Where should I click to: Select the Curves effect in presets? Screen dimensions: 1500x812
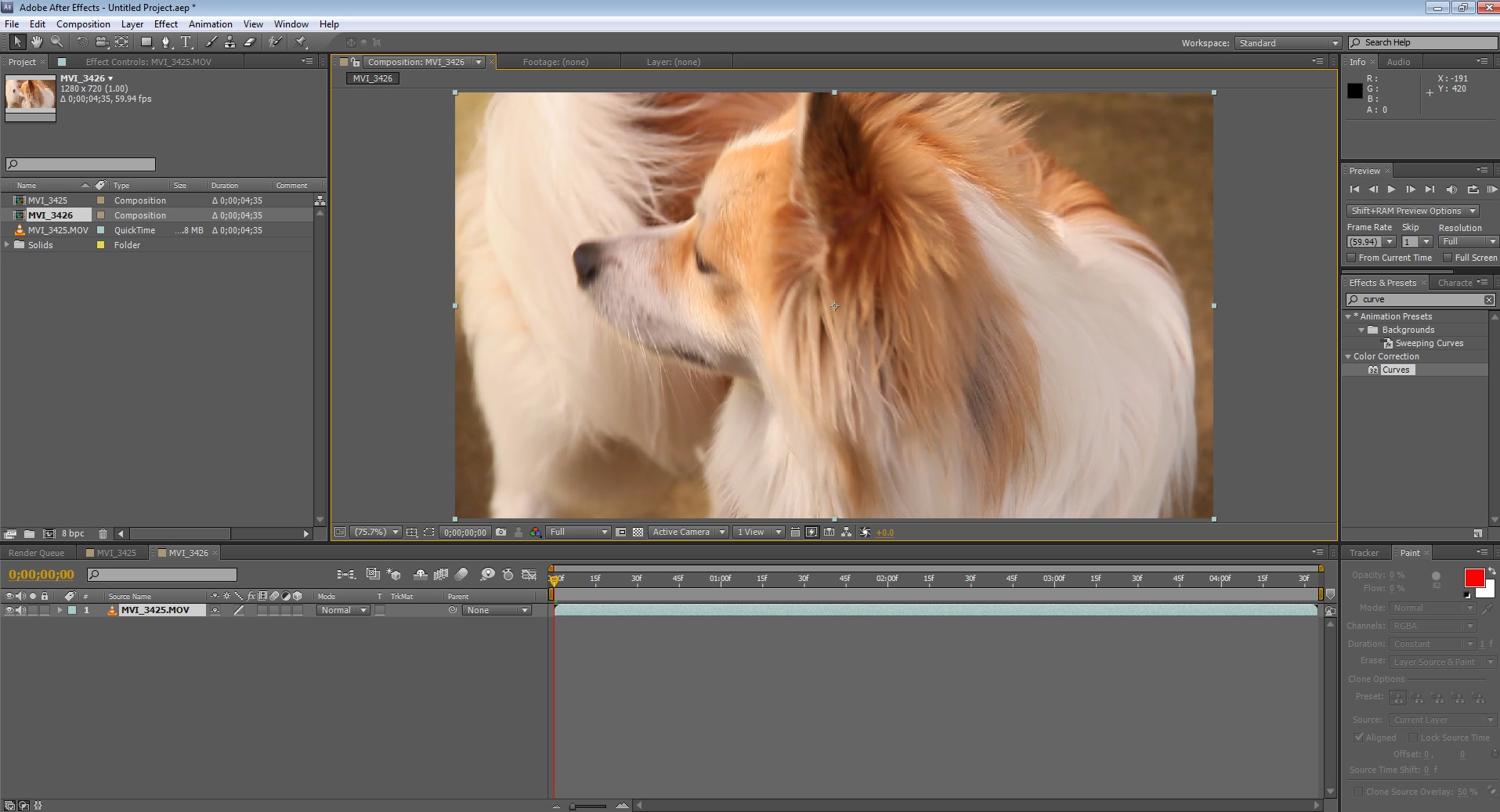click(x=1395, y=370)
